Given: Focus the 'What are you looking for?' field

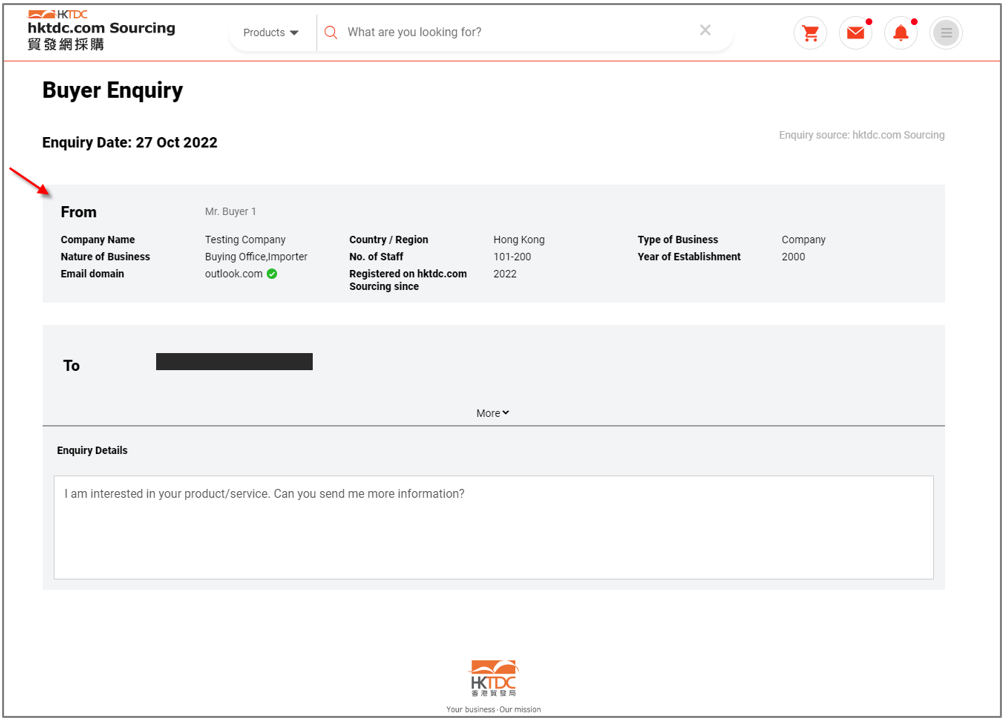Looking at the screenshot, I should [513, 32].
